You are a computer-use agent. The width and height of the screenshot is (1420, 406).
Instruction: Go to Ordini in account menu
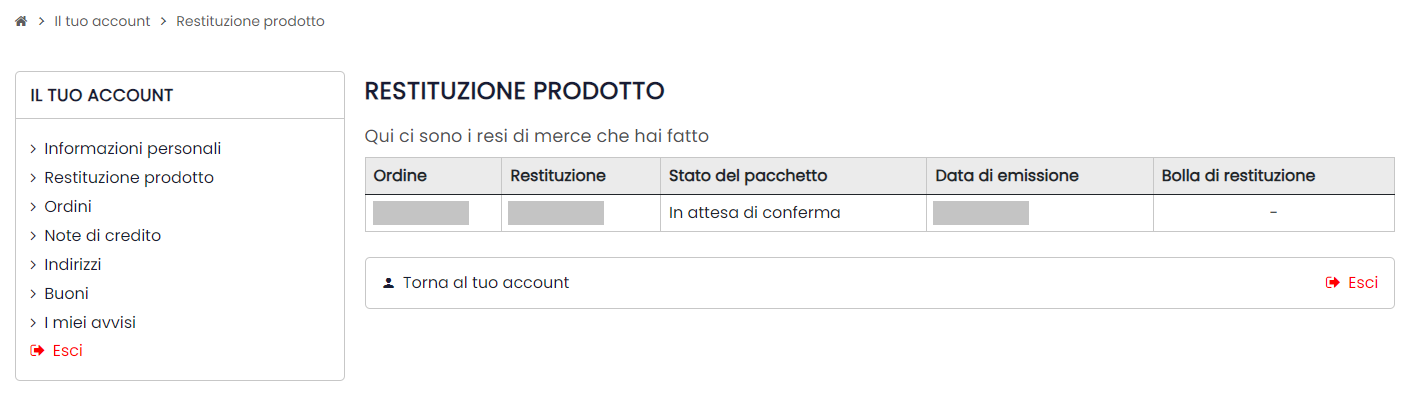coord(68,207)
